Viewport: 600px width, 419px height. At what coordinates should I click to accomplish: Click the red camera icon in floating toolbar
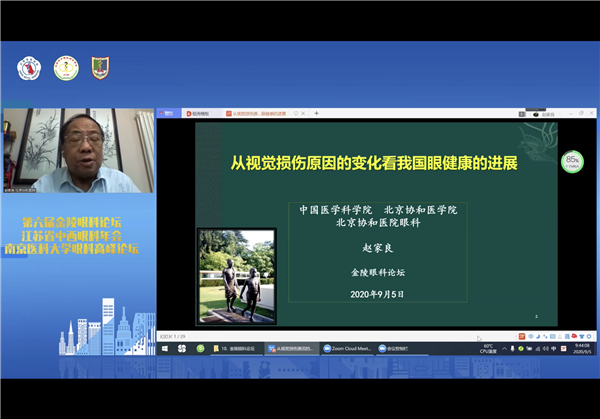574,336
